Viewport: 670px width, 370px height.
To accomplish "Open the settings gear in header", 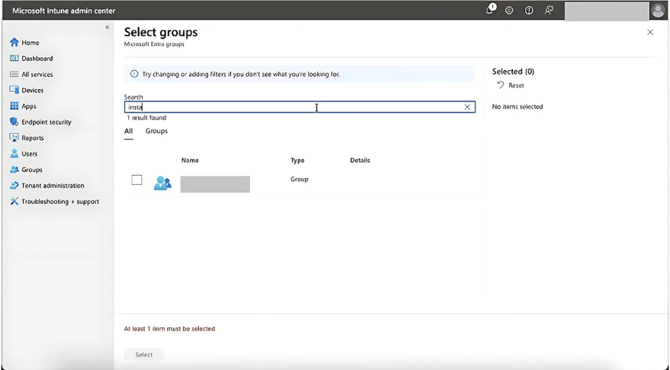I will [509, 11].
